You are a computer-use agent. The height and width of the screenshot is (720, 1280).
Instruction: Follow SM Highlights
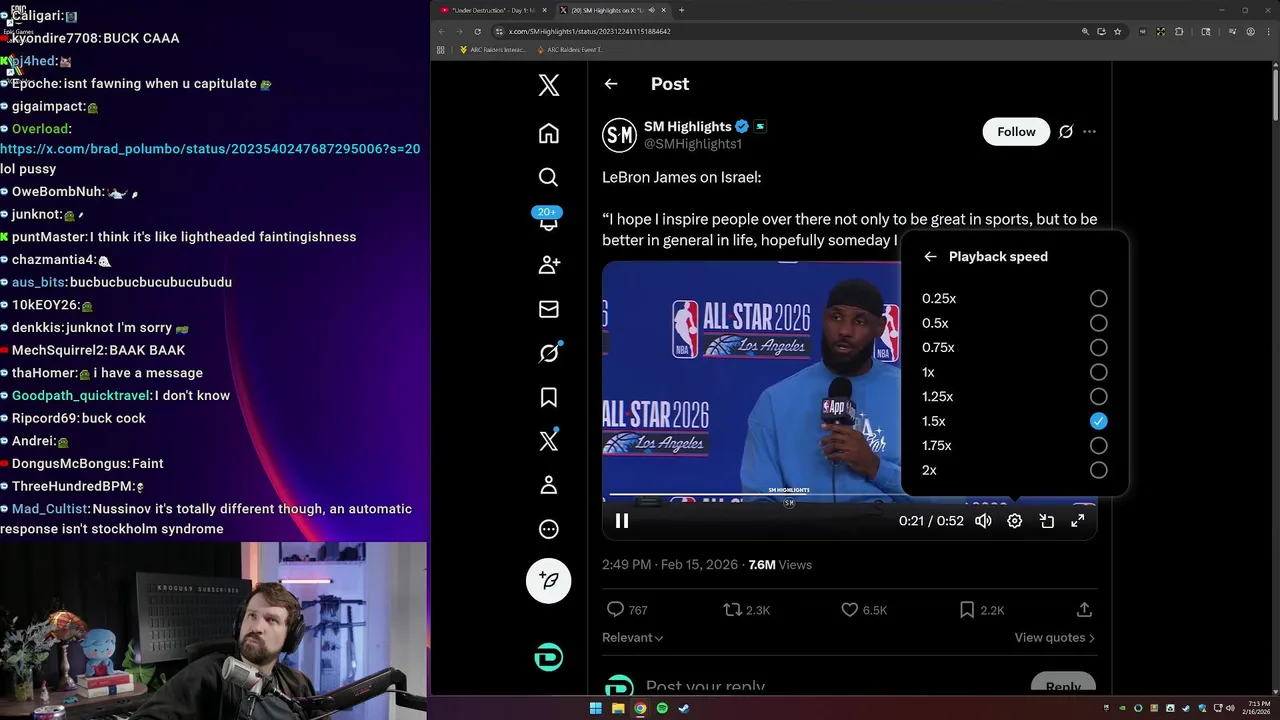pos(1016,132)
